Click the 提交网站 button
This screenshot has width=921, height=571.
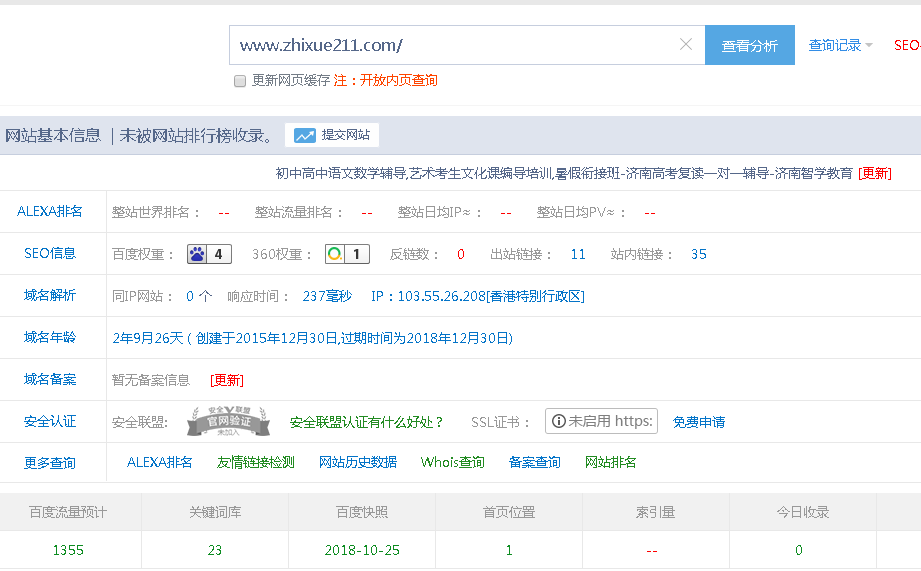(332, 135)
